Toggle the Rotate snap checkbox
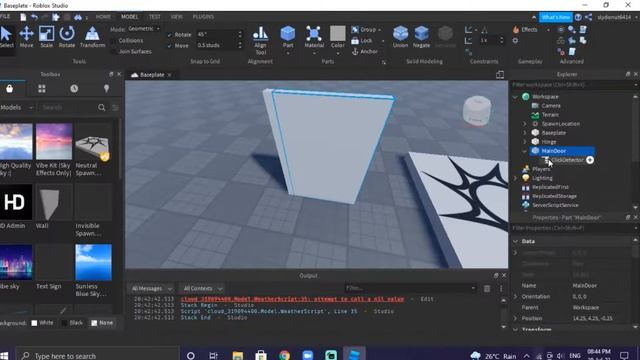 coord(169,35)
